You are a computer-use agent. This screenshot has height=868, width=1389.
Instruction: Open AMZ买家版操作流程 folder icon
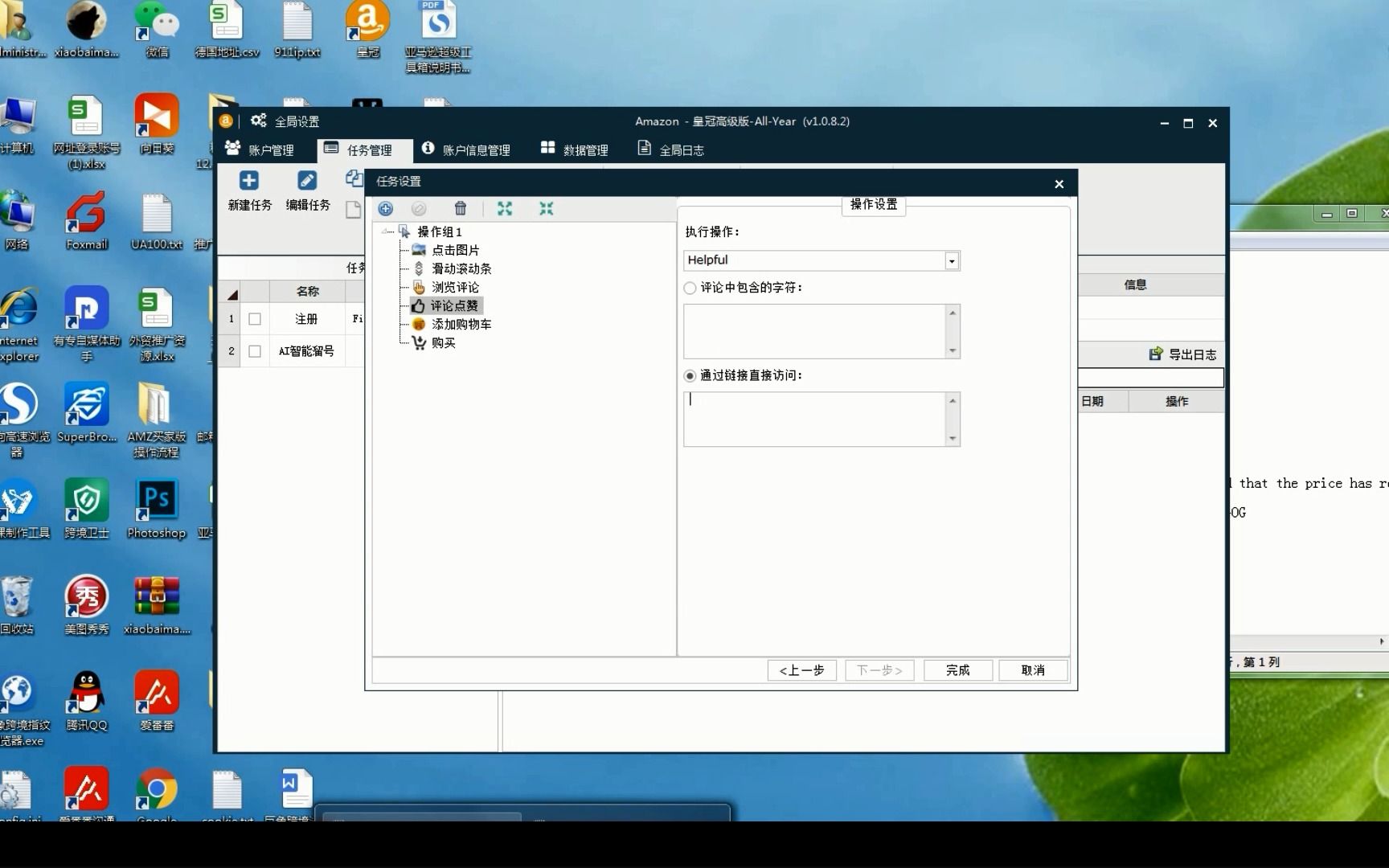[x=157, y=420]
